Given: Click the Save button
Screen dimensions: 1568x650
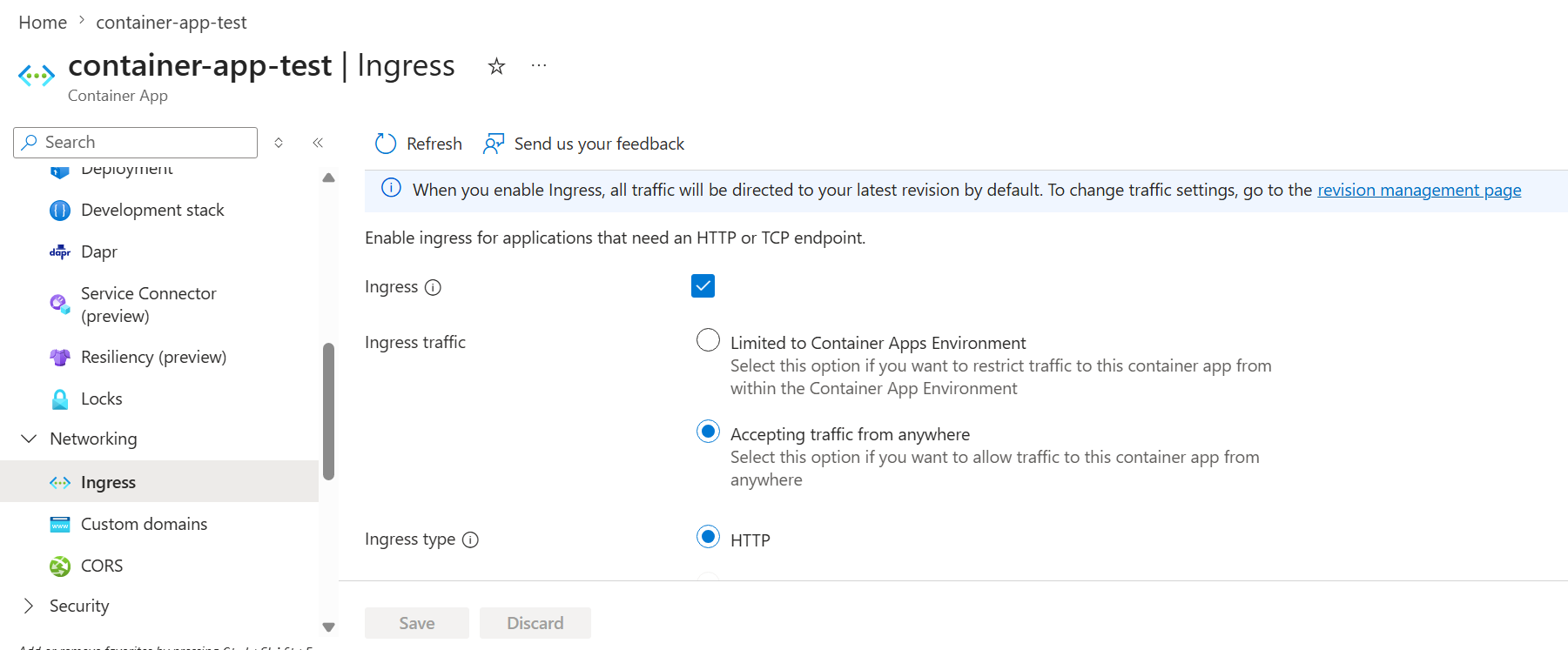Looking at the screenshot, I should click(417, 623).
